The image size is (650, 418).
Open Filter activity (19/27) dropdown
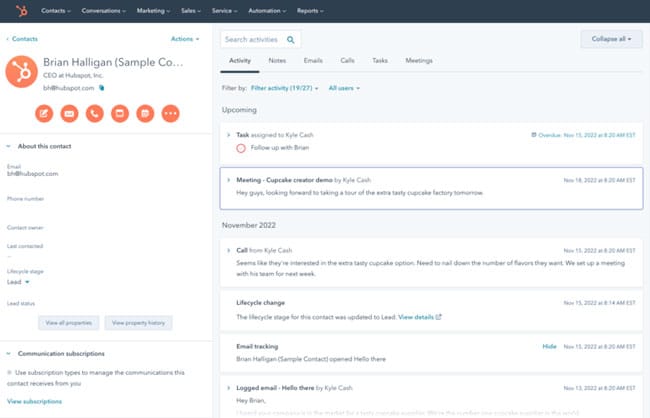coord(284,88)
